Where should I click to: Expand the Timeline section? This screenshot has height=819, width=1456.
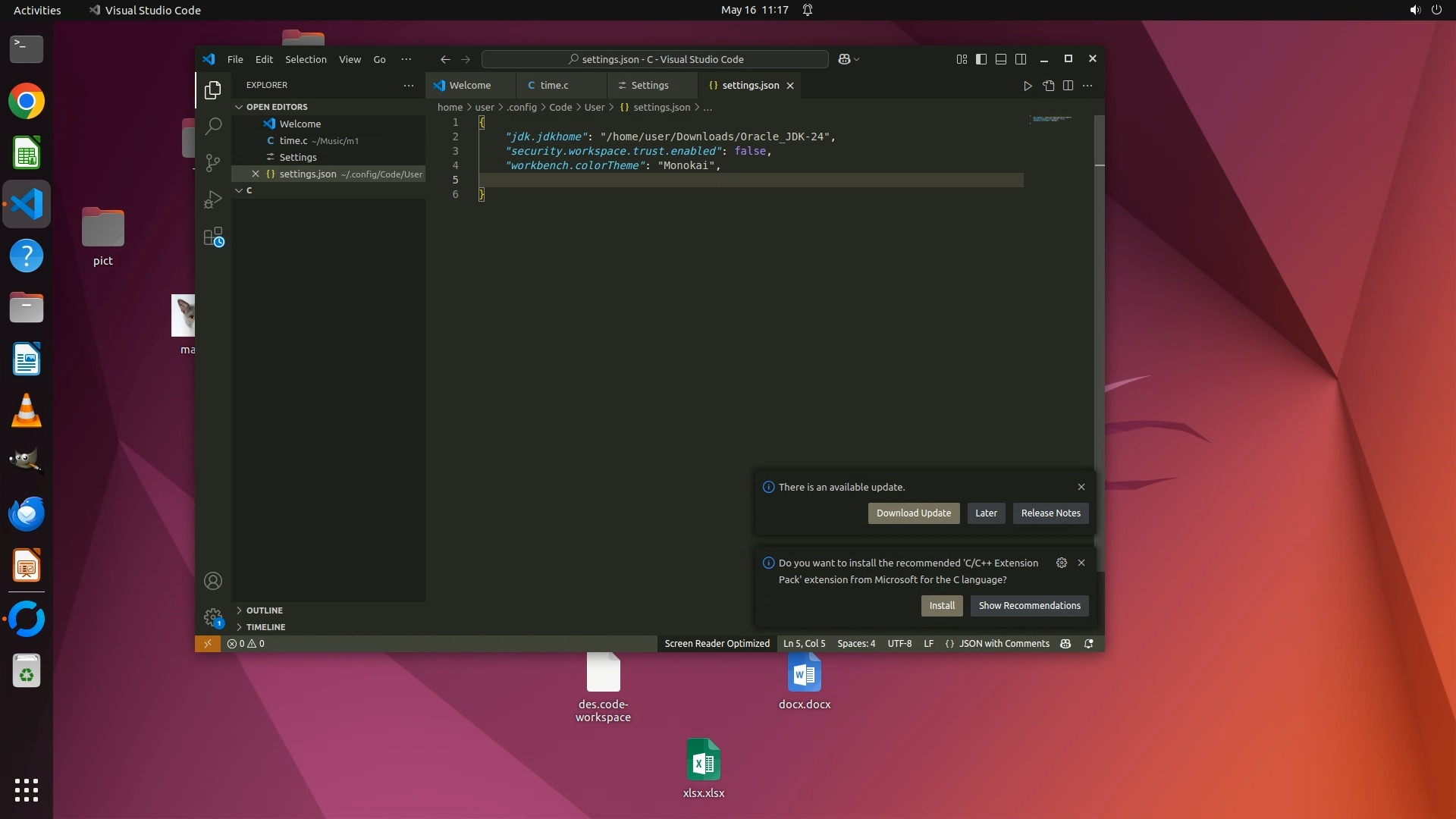265,627
